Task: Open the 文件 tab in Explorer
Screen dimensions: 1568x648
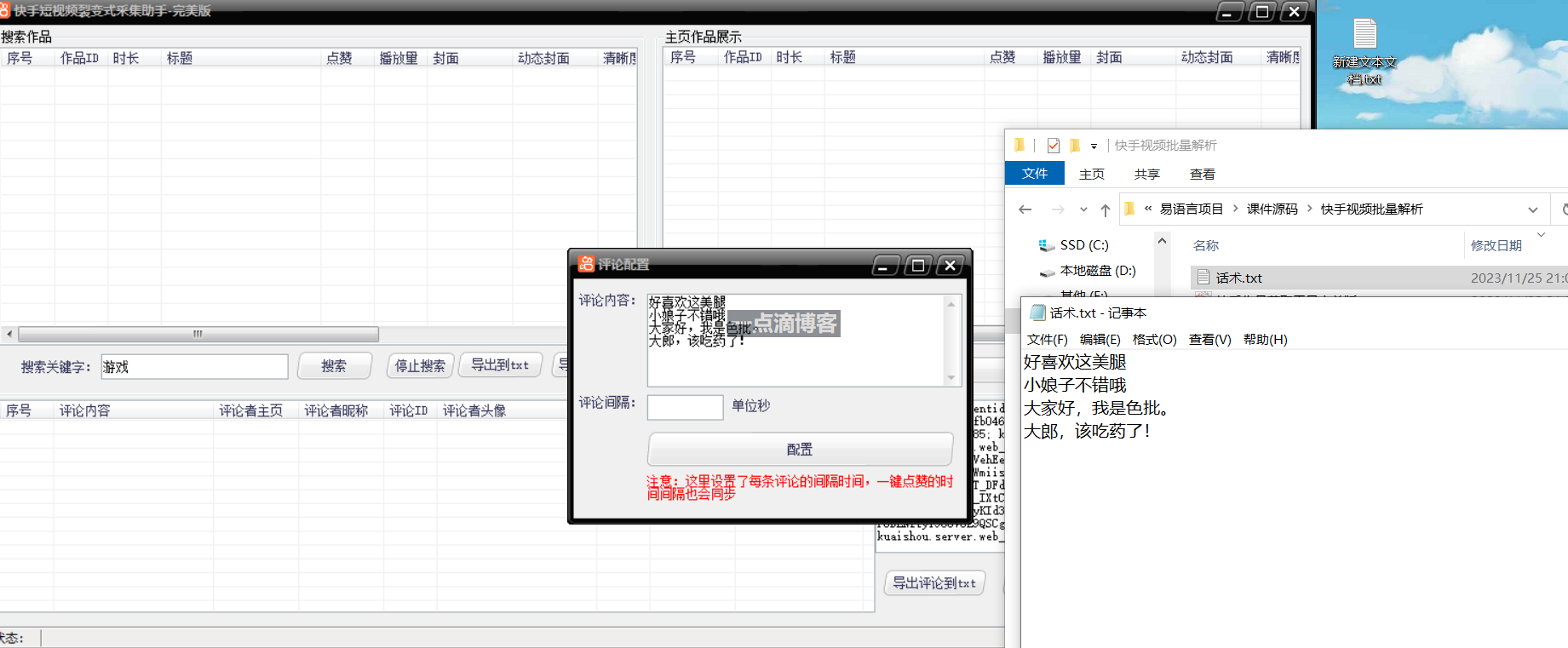Action: tap(1035, 173)
